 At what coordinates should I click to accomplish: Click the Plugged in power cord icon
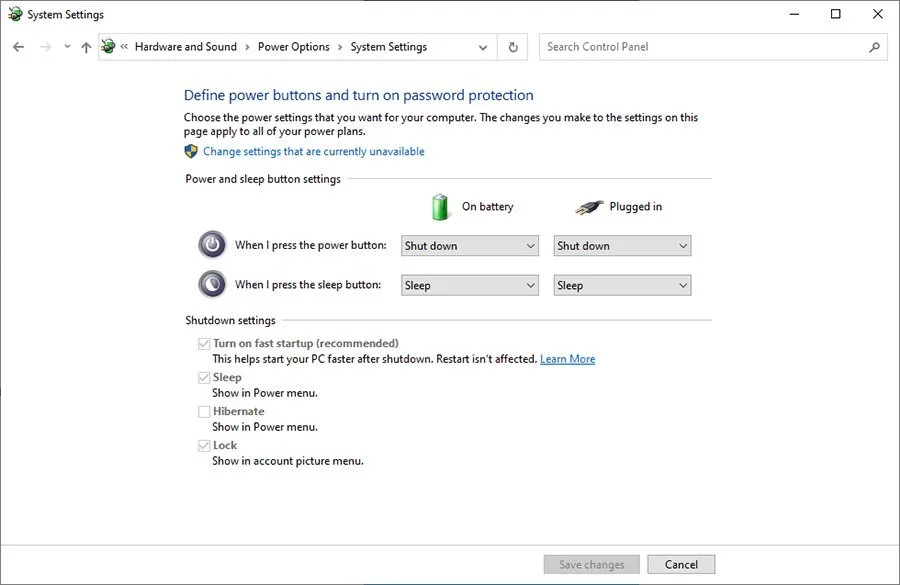click(x=590, y=206)
